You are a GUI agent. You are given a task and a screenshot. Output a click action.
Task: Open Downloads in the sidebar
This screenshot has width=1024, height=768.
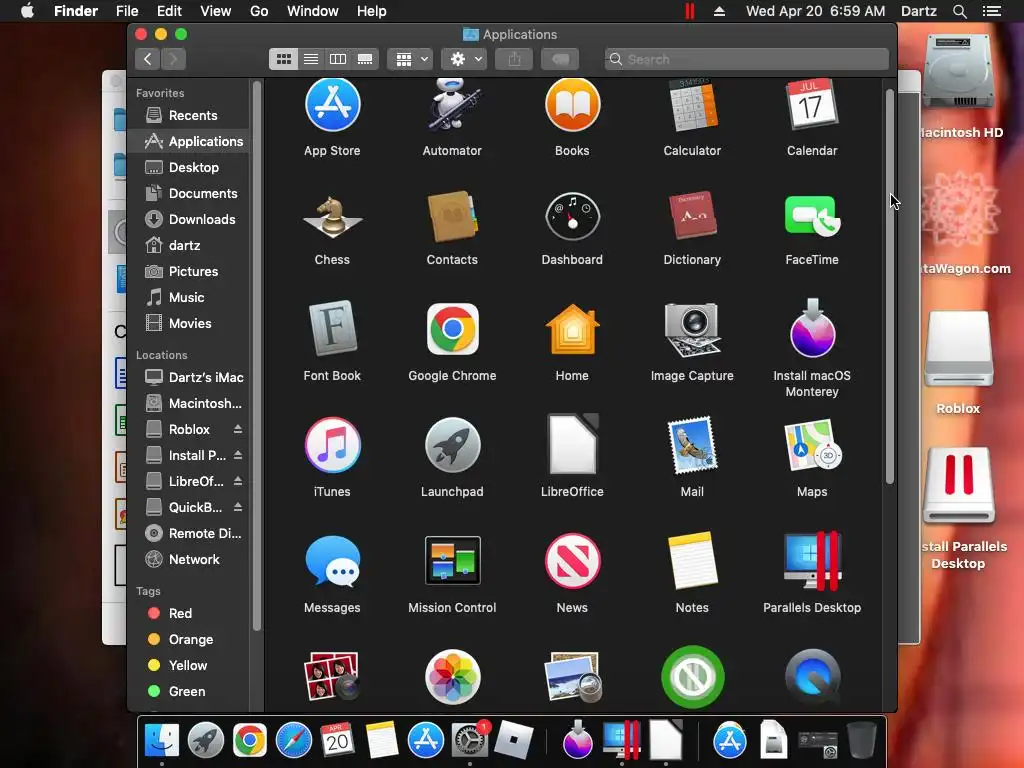pyautogui.click(x=189, y=219)
